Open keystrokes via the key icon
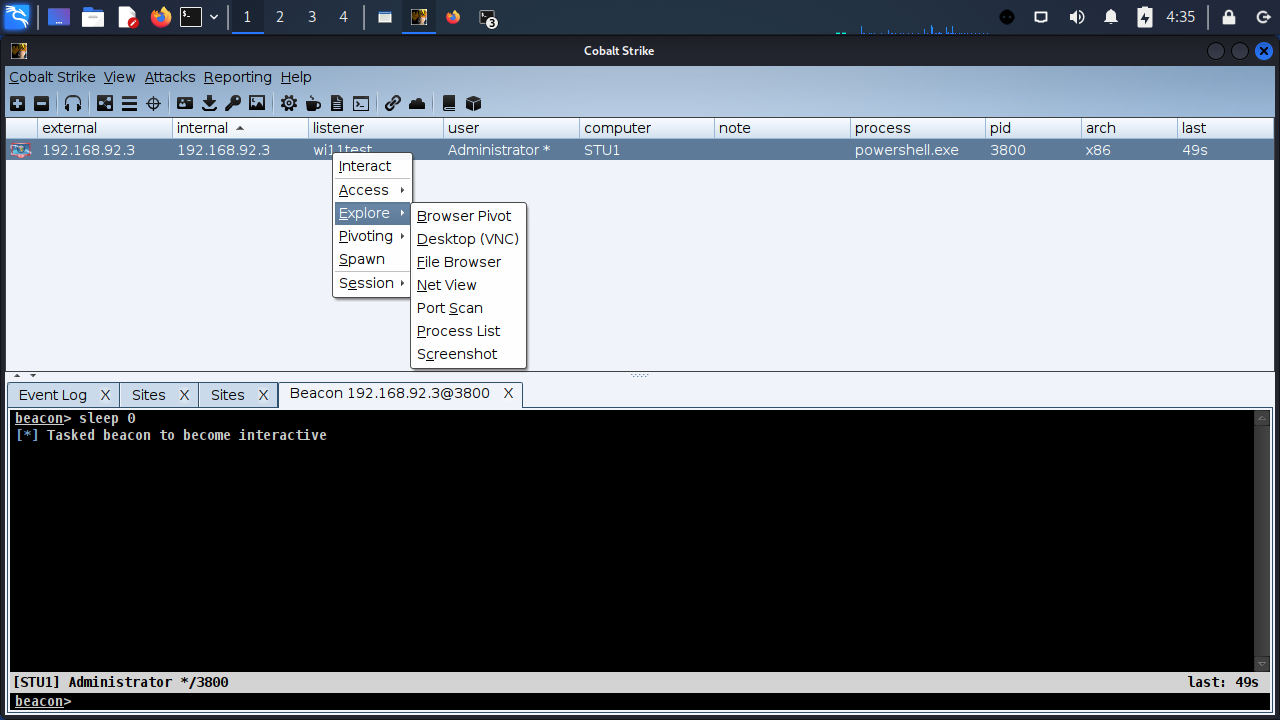This screenshot has height=720, width=1280. tap(233, 103)
